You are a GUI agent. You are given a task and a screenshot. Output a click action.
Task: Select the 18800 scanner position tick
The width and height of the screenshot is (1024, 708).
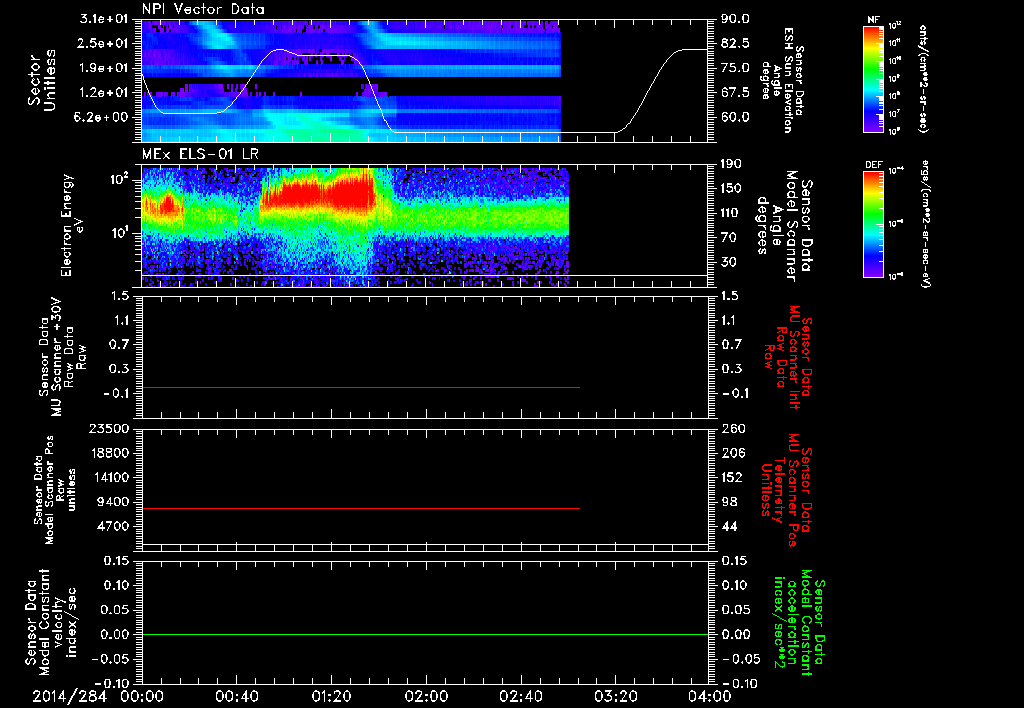point(110,453)
